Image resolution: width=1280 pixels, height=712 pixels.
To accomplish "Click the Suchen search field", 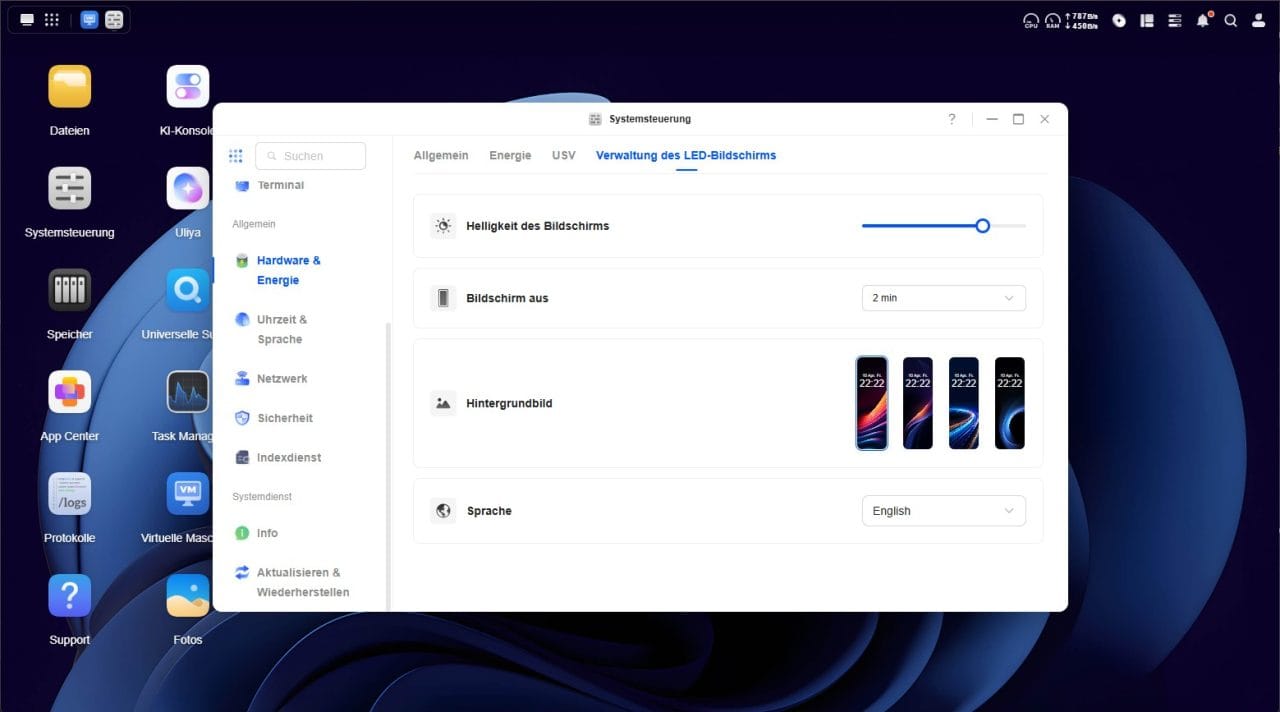I will coord(310,156).
